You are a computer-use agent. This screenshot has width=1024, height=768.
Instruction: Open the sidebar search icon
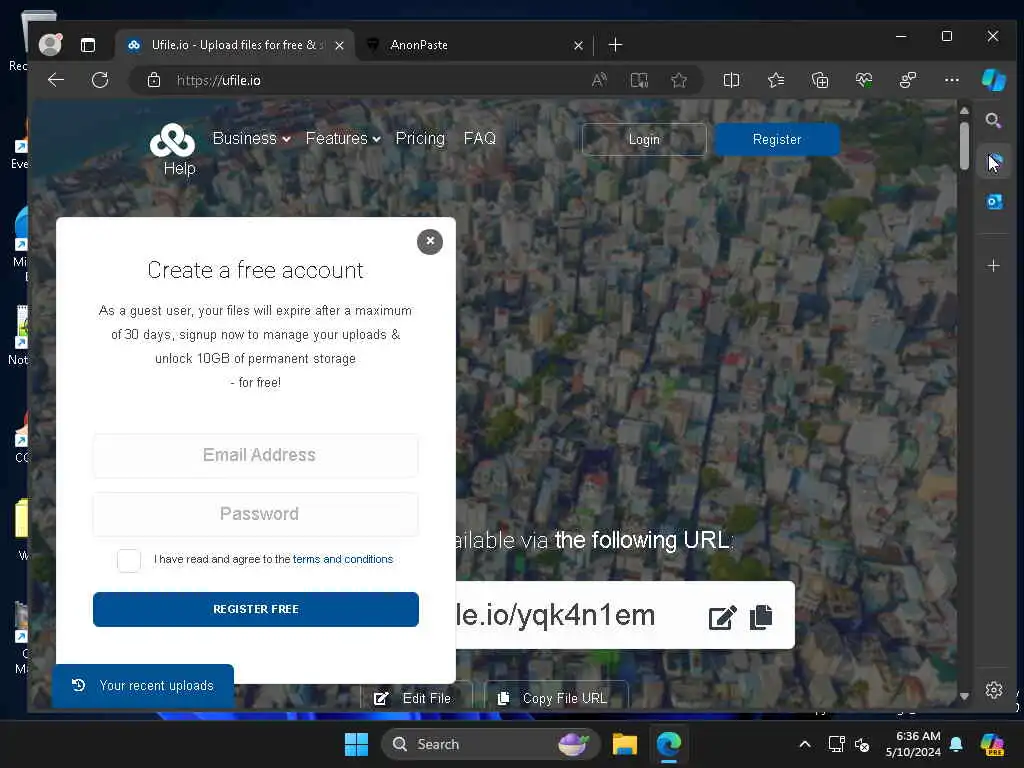(x=993, y=120)
